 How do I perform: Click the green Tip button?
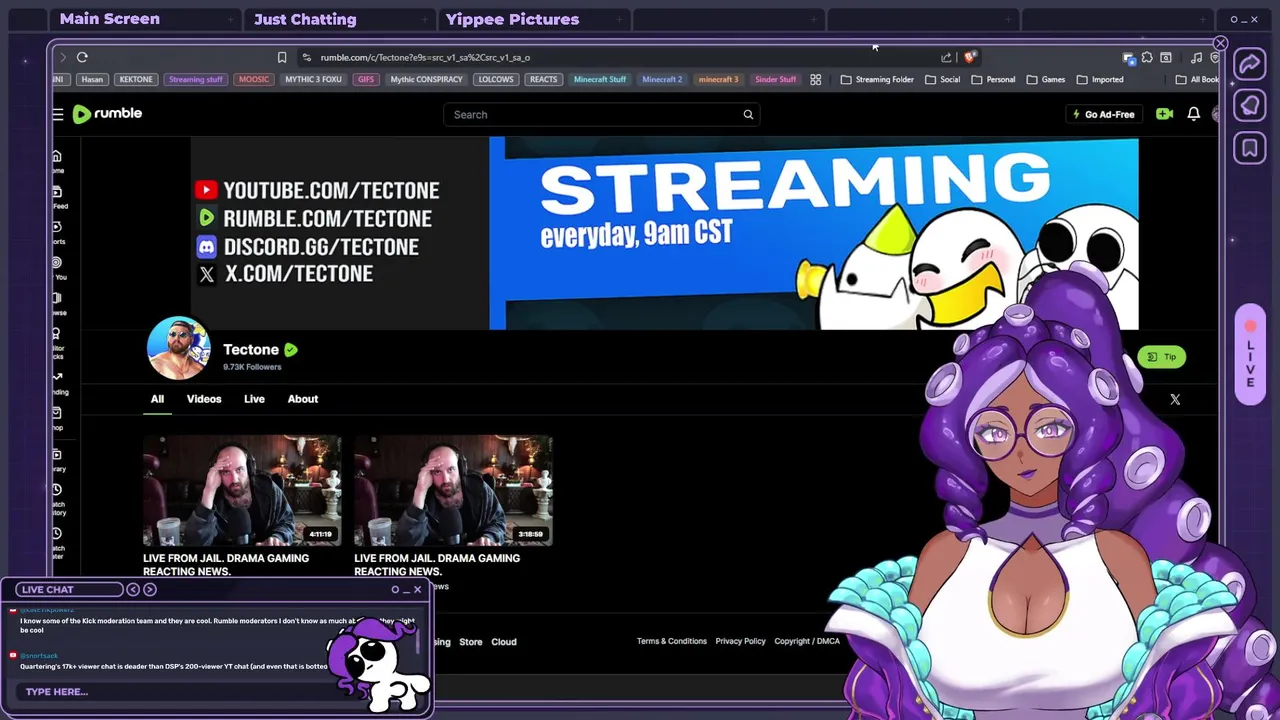pos(1161,357)
